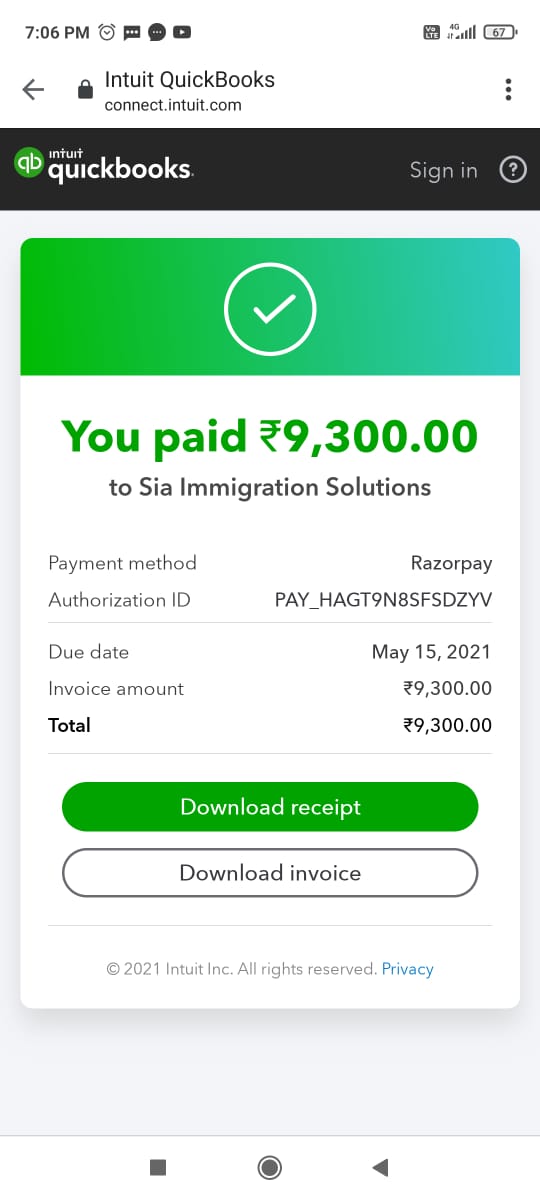Open the help question mark icon
The image size is (540, 1200).
[x=512, y=170]
